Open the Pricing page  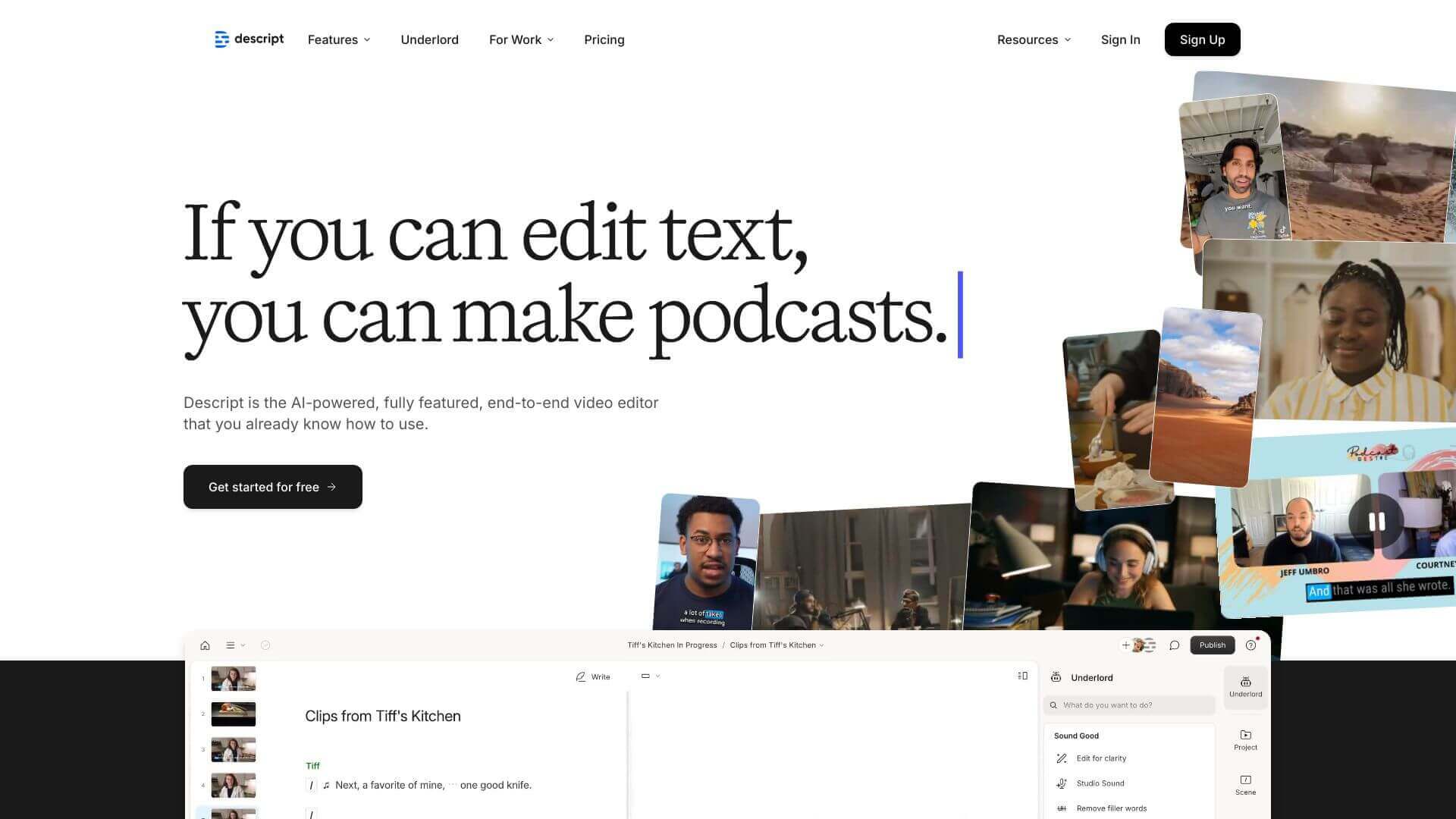[x=604, y=39]
